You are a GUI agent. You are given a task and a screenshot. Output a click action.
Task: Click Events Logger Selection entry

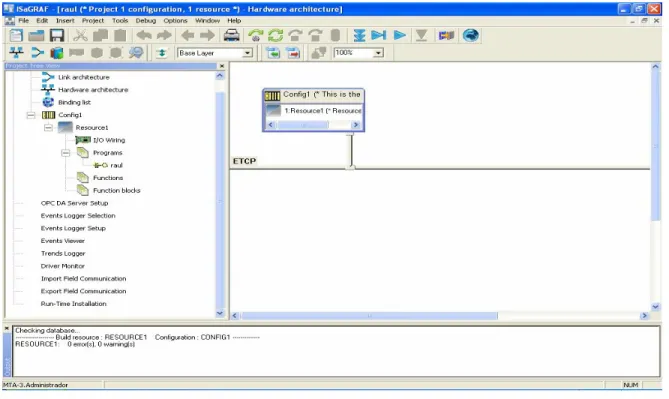click(78, 216)
